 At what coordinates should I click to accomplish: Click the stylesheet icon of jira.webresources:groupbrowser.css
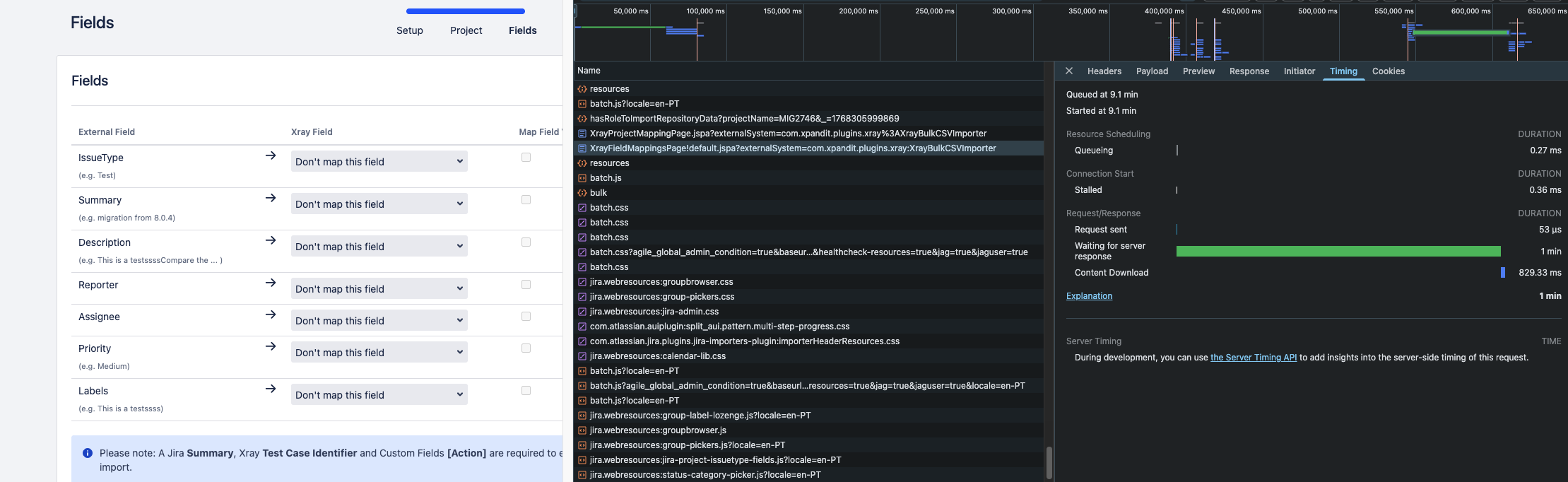582,282
